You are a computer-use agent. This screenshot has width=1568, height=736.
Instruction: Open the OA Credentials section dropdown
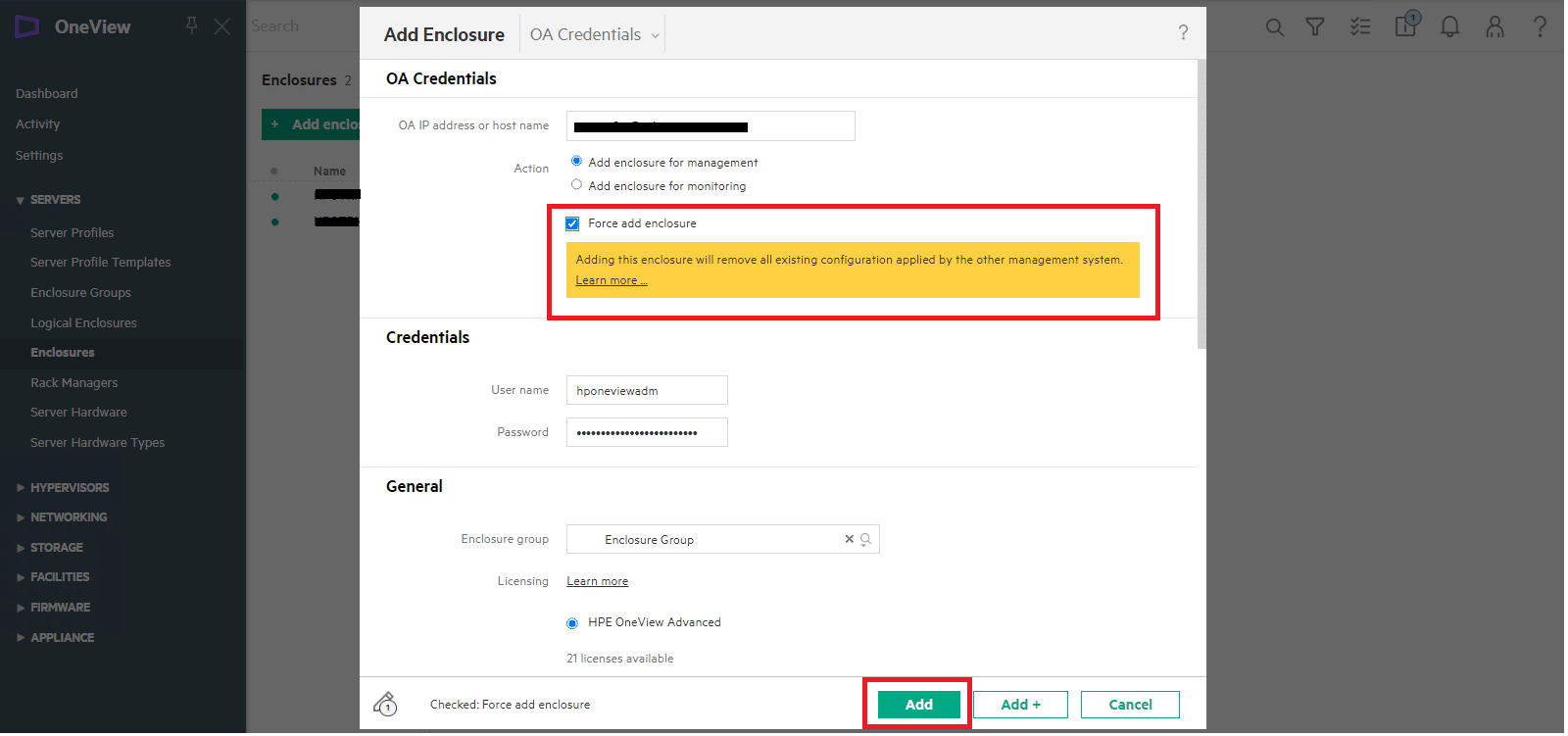point(594,34)
